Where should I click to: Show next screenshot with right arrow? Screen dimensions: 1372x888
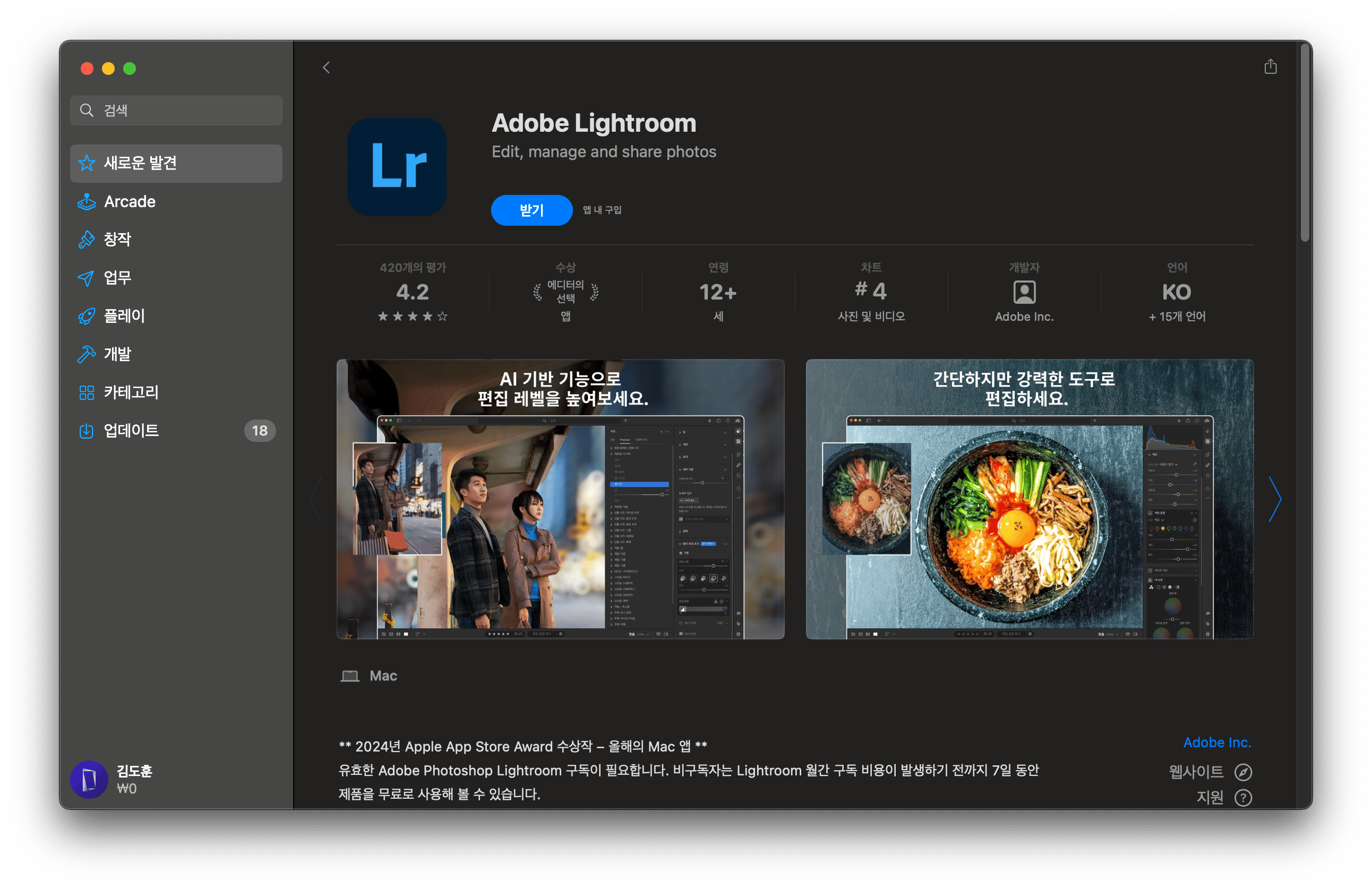tap(1275, 499)
